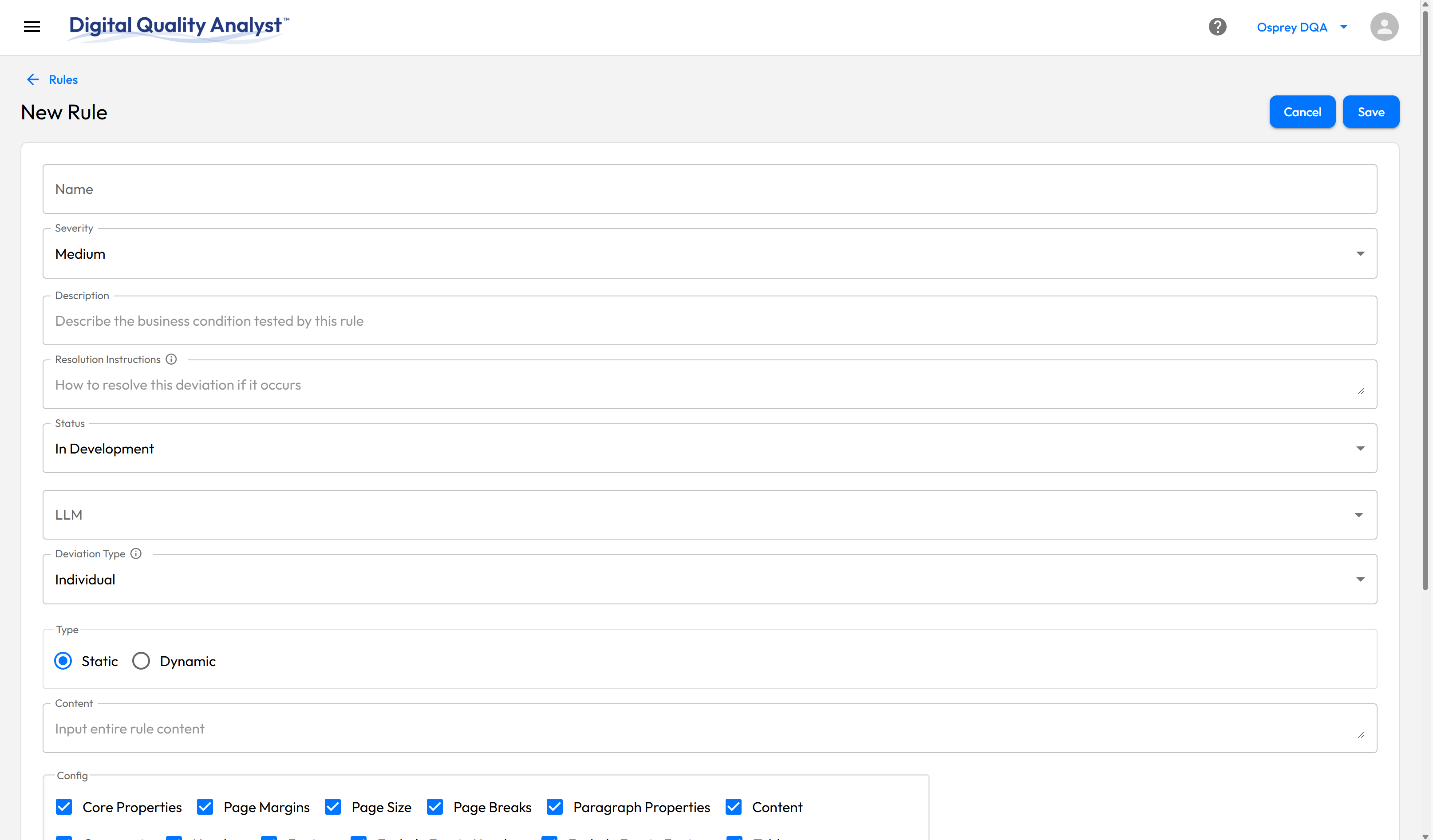1433x840 pixels.
Task: Click the Resolution Instructions info icon
Action: [x=171, y=359]
